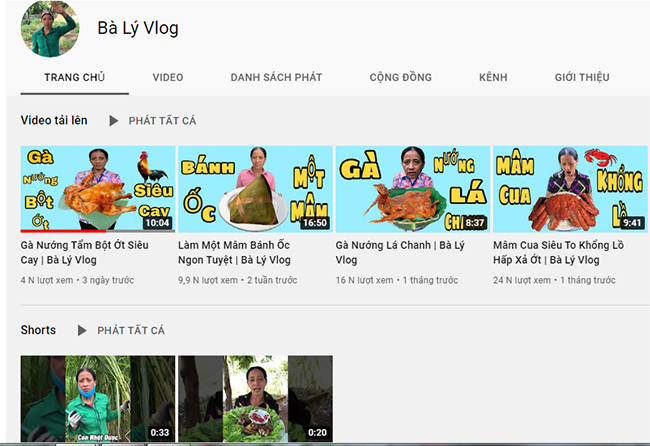Open the TRANG CHỦ tab
The height and width of the screenshot is (446, 650).
pos(73,77)
